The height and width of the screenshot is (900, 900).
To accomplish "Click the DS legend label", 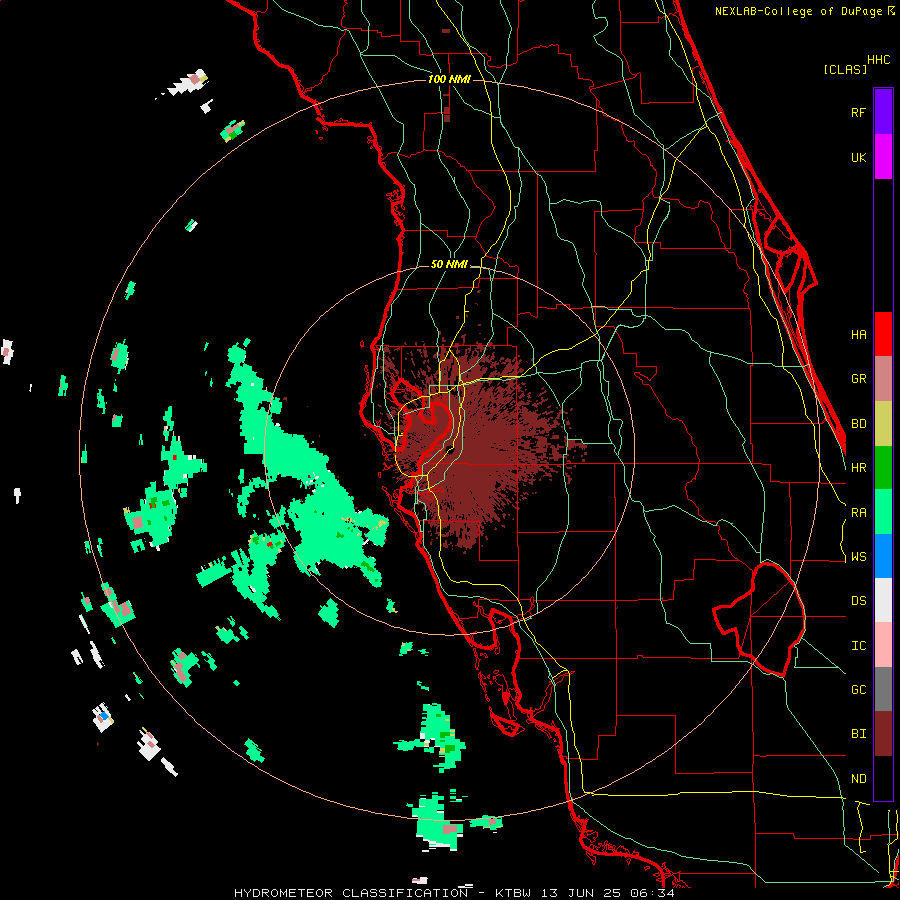I will click(858, 601).
